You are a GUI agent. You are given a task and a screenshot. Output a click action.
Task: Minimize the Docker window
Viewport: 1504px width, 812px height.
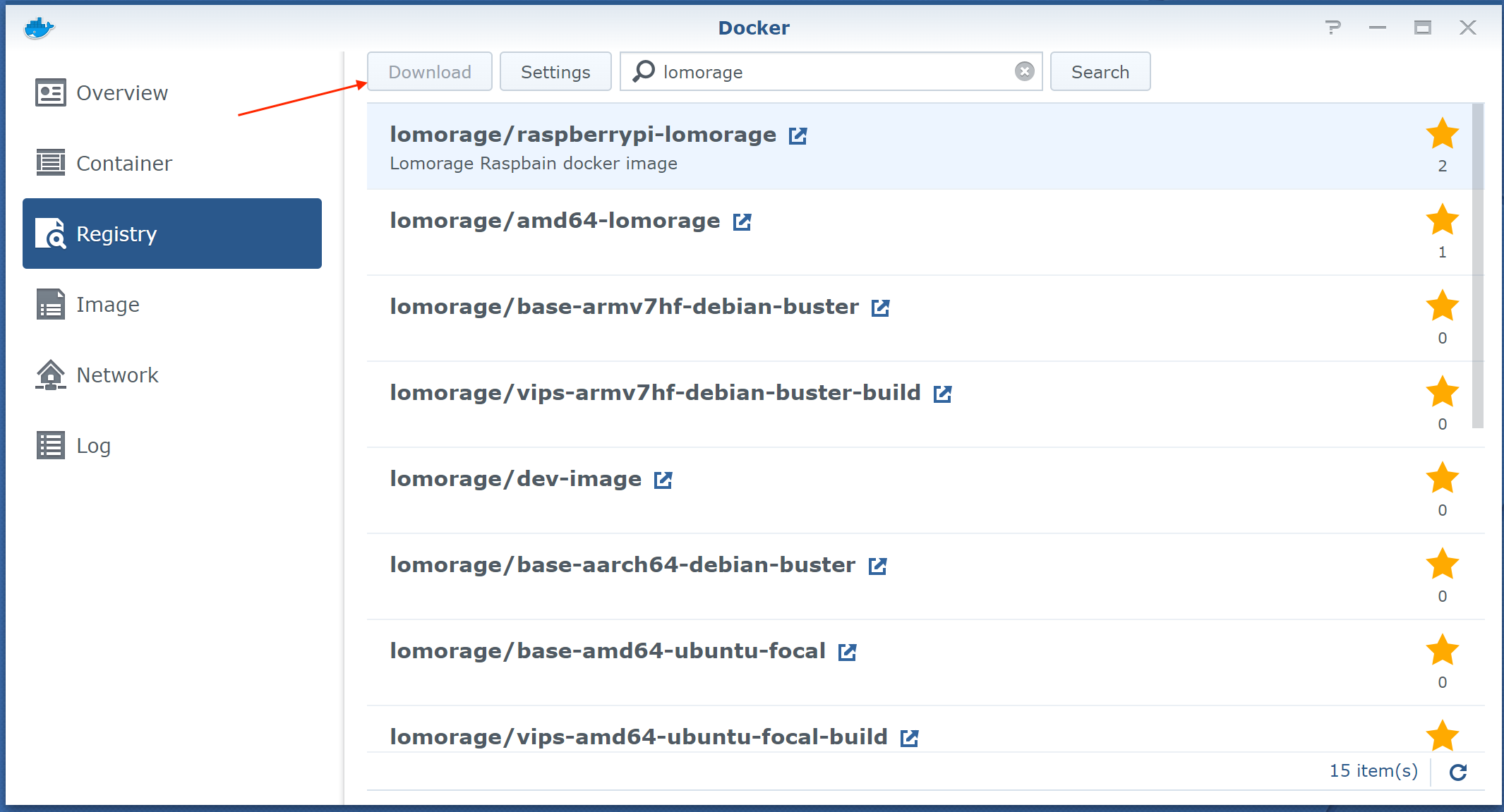coord(1378,28)
